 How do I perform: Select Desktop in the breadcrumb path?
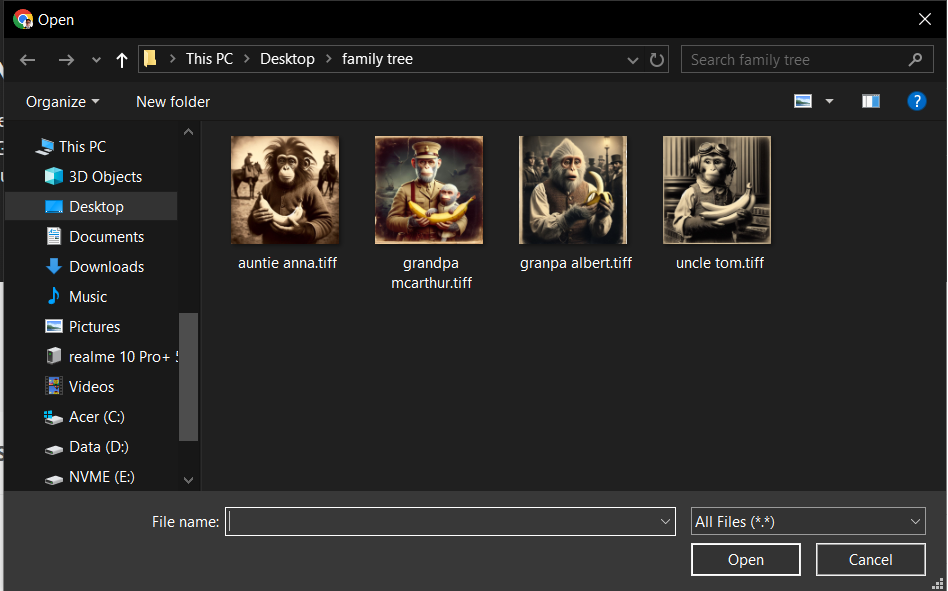coord(287,59)
